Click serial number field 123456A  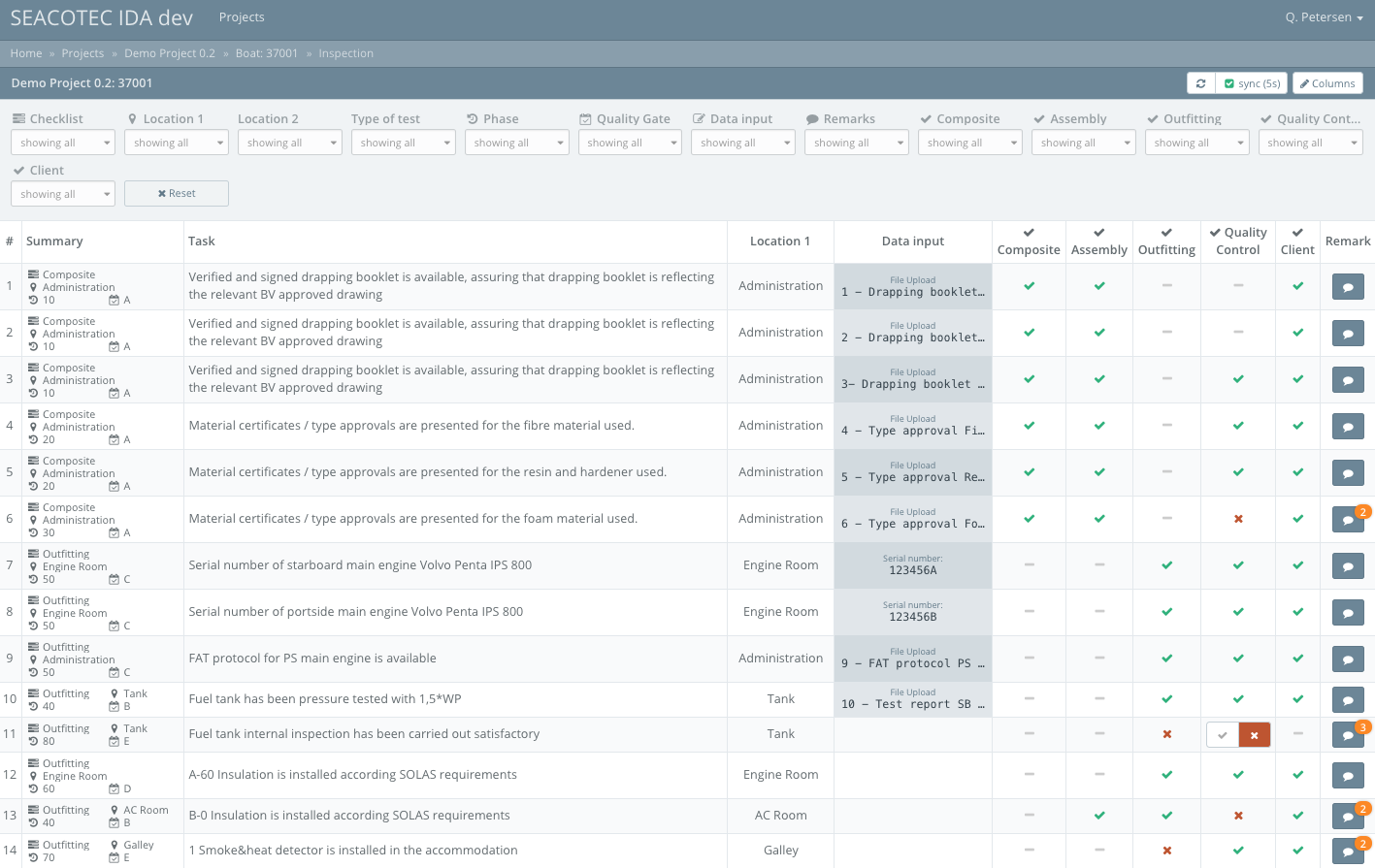913,566
